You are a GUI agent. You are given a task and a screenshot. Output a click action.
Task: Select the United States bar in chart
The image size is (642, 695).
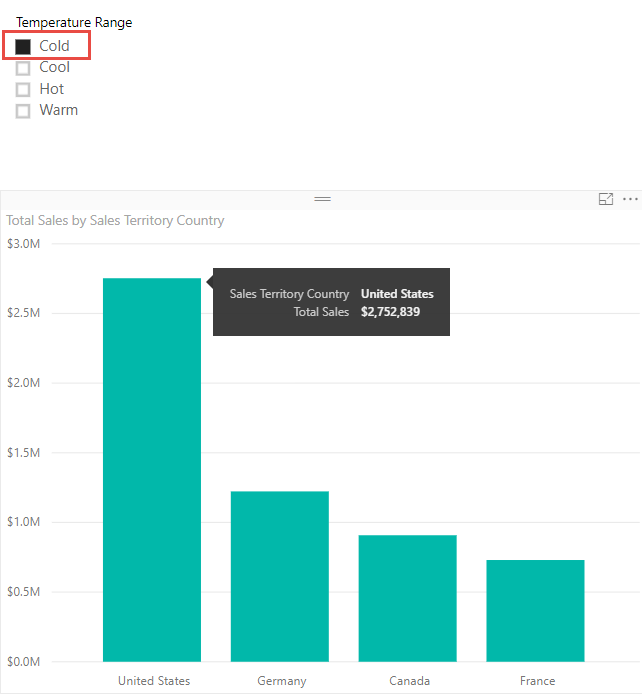[x=152, y=470]
